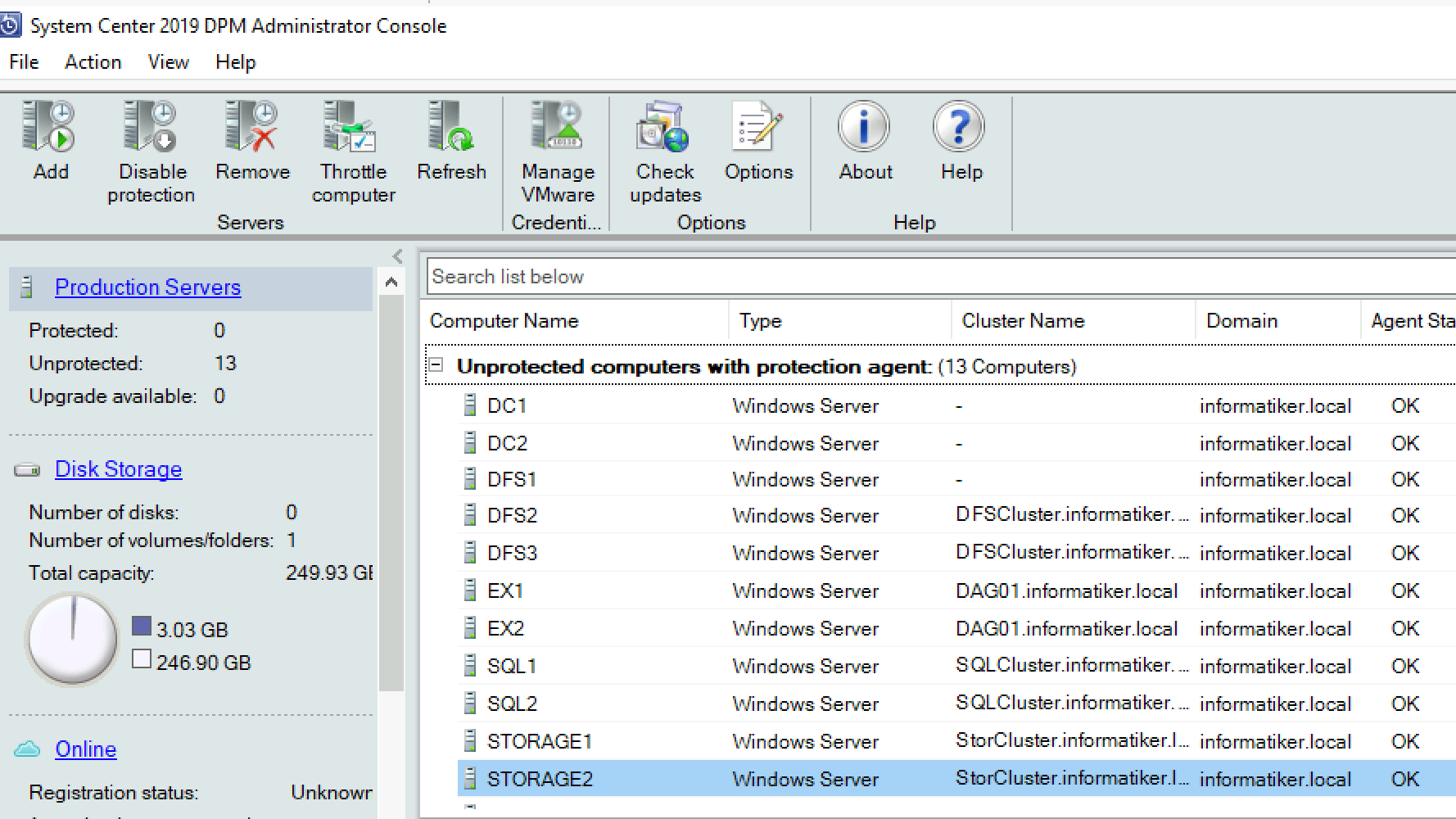
Task: Click the Add server icon
Action: 49,127
